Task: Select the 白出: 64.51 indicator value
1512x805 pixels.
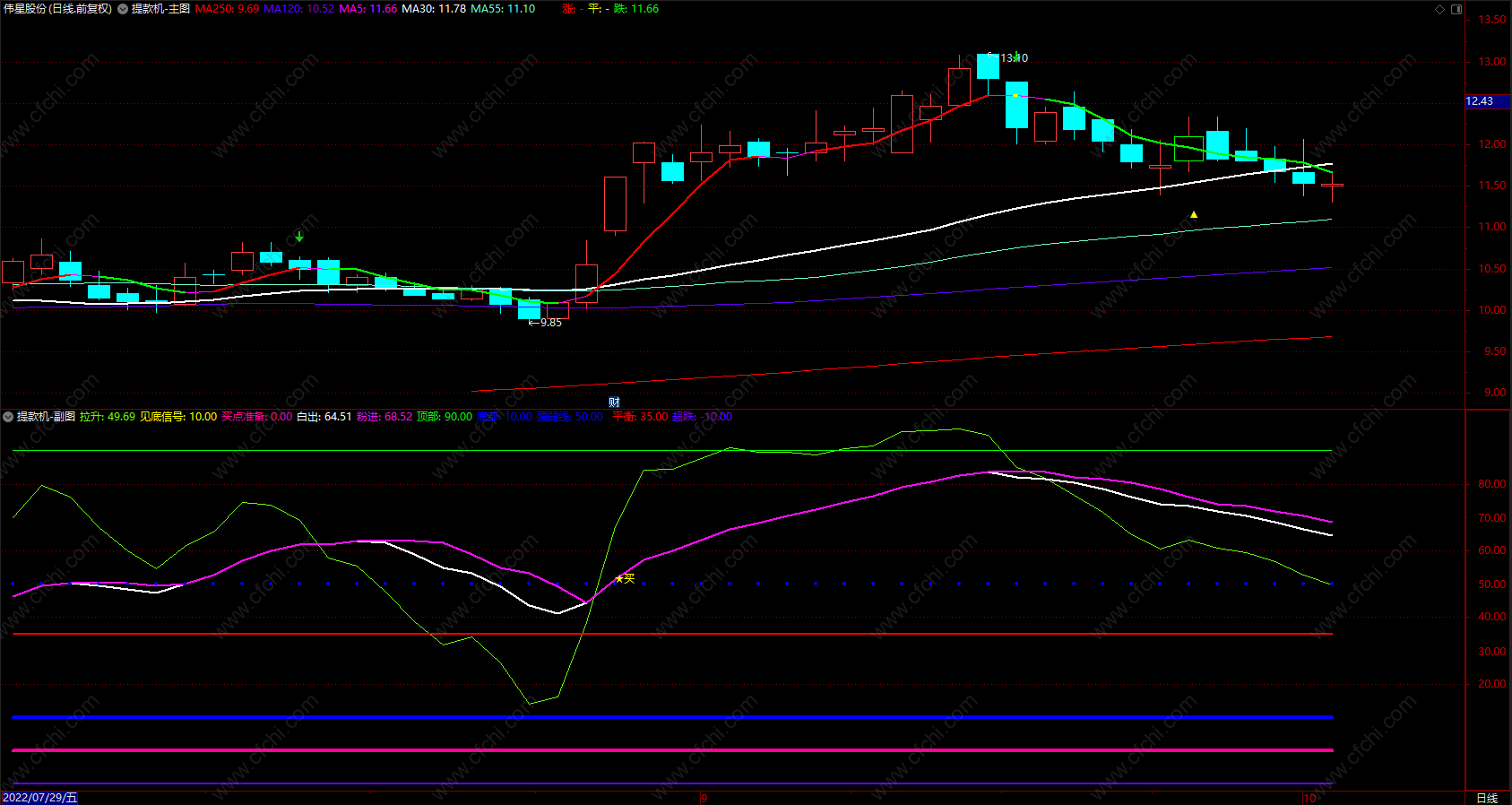Action: click(324, 417)
